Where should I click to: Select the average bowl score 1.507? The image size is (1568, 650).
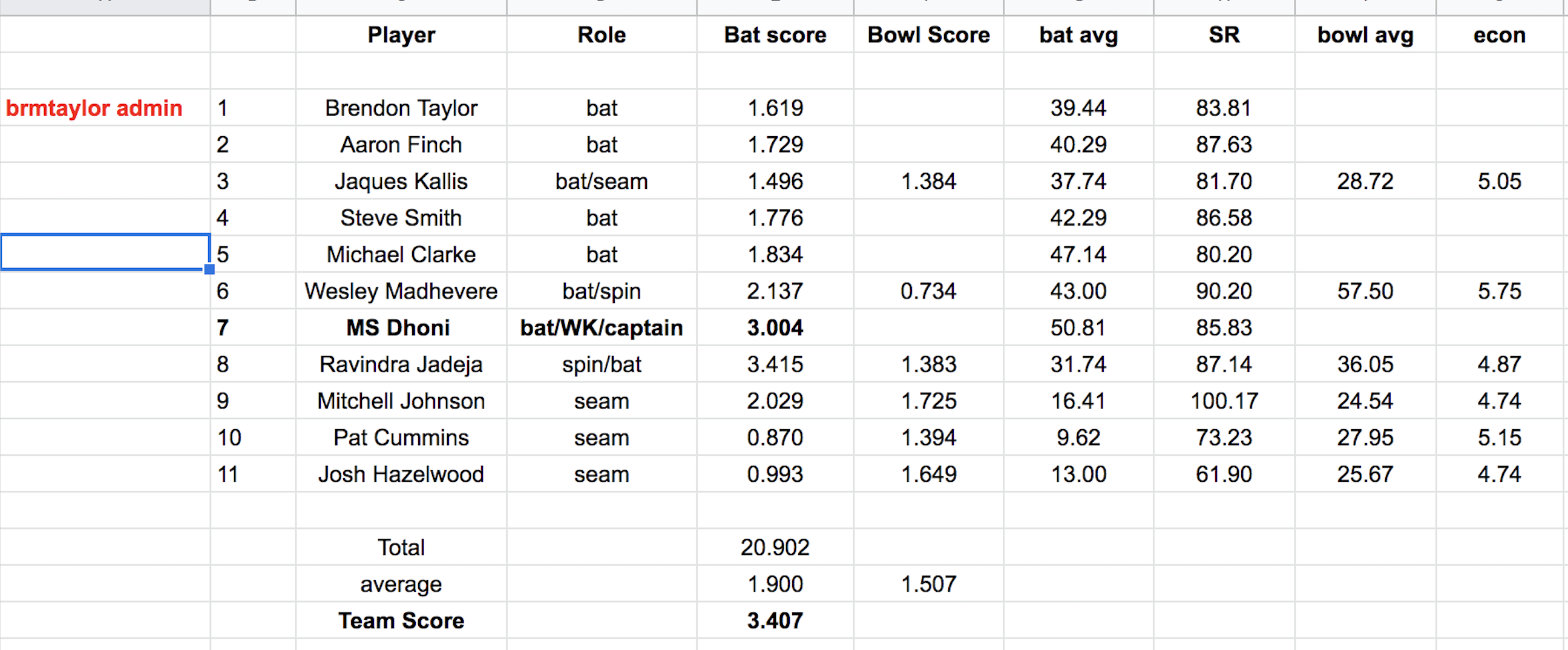[x=928, y=584]
